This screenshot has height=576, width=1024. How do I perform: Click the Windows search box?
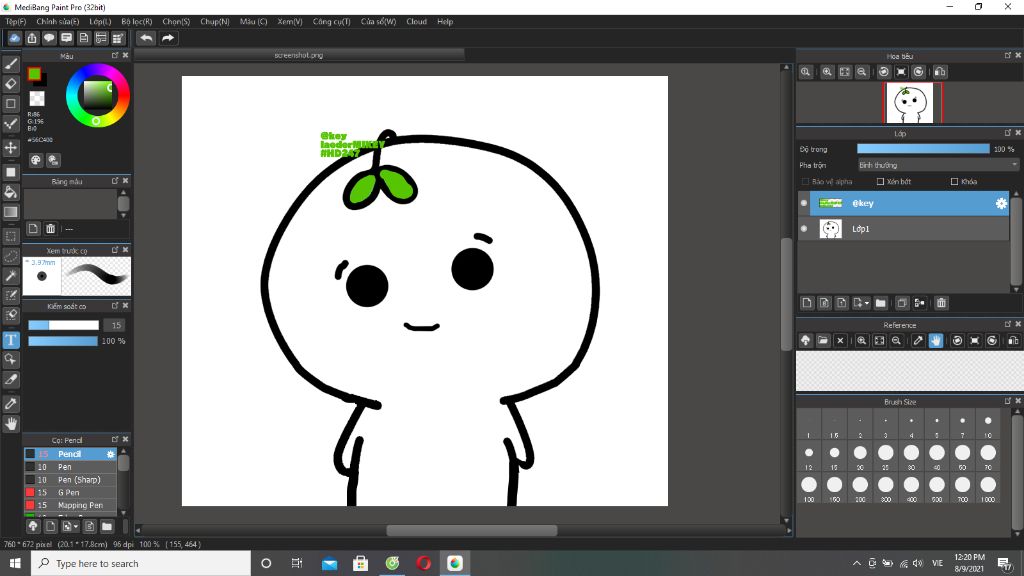[140, 563]
